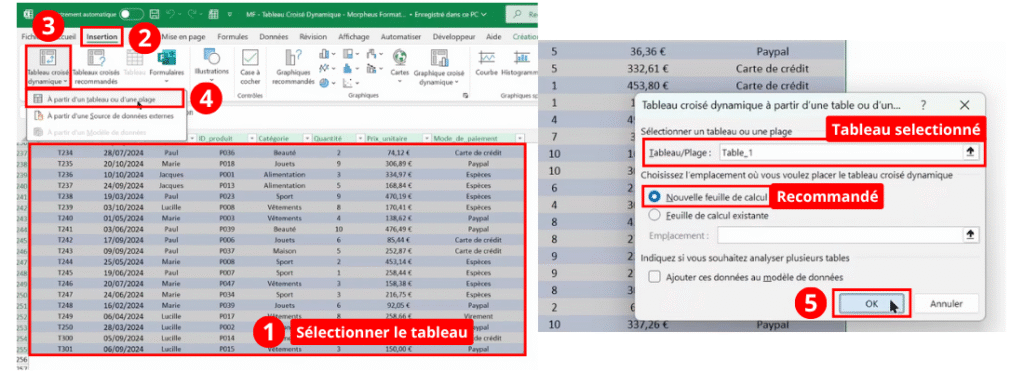
Task: Open the Prix_unitaire column filter dropdown
Action: (x=427, y=138)
